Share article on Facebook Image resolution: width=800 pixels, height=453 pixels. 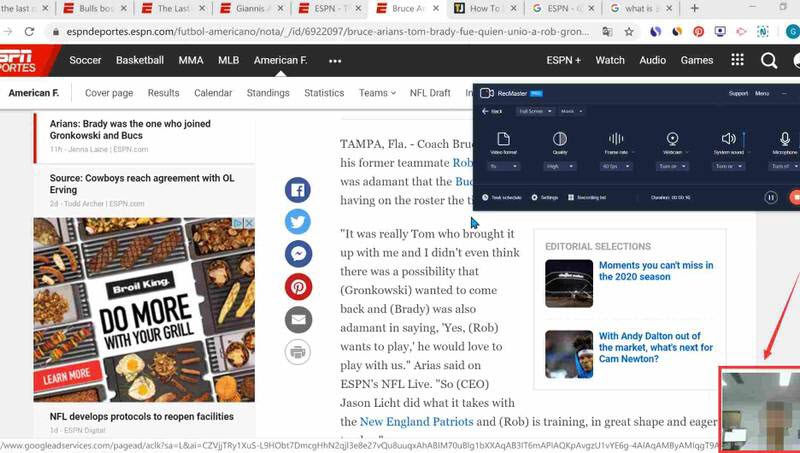[x=297, y=190]
